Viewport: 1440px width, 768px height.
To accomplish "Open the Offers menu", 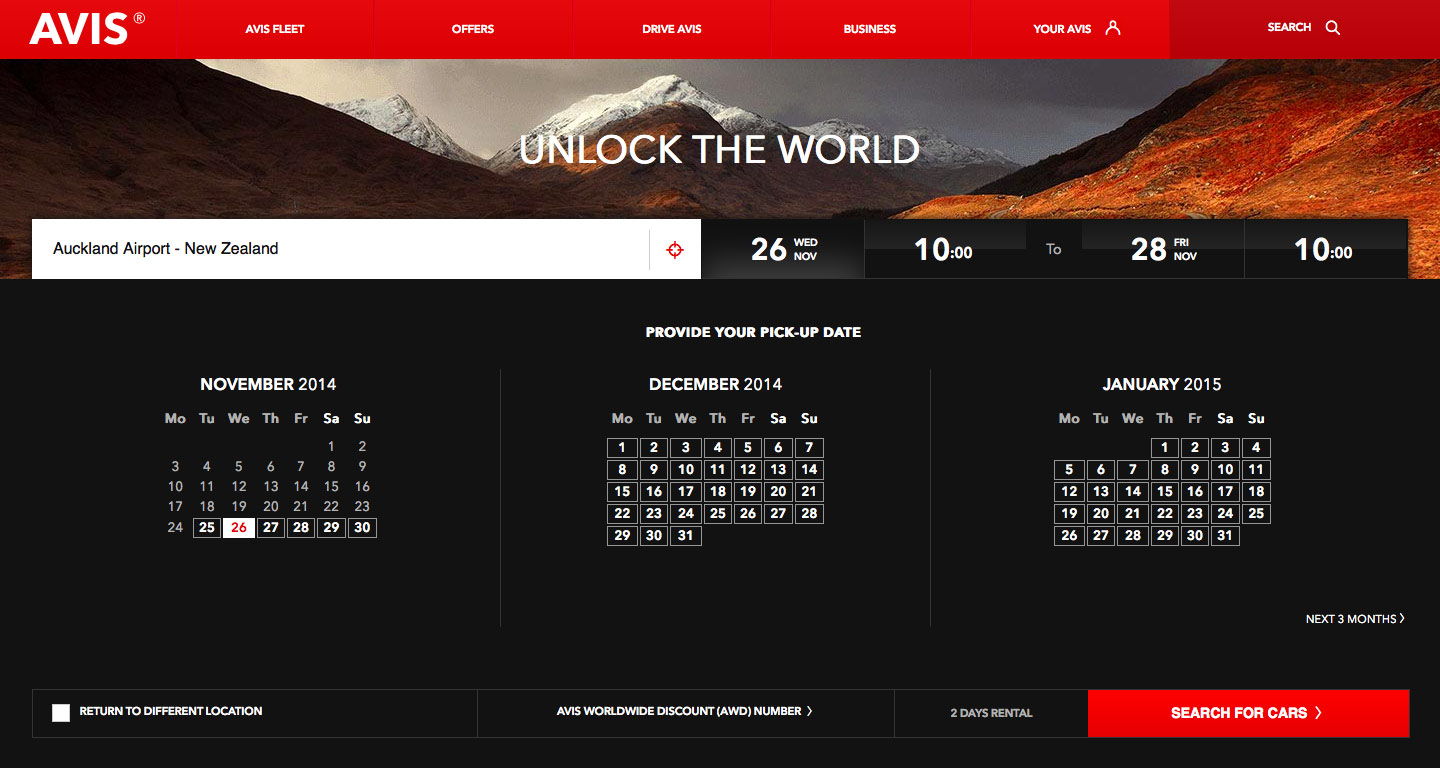I will [x=472, y=29].
